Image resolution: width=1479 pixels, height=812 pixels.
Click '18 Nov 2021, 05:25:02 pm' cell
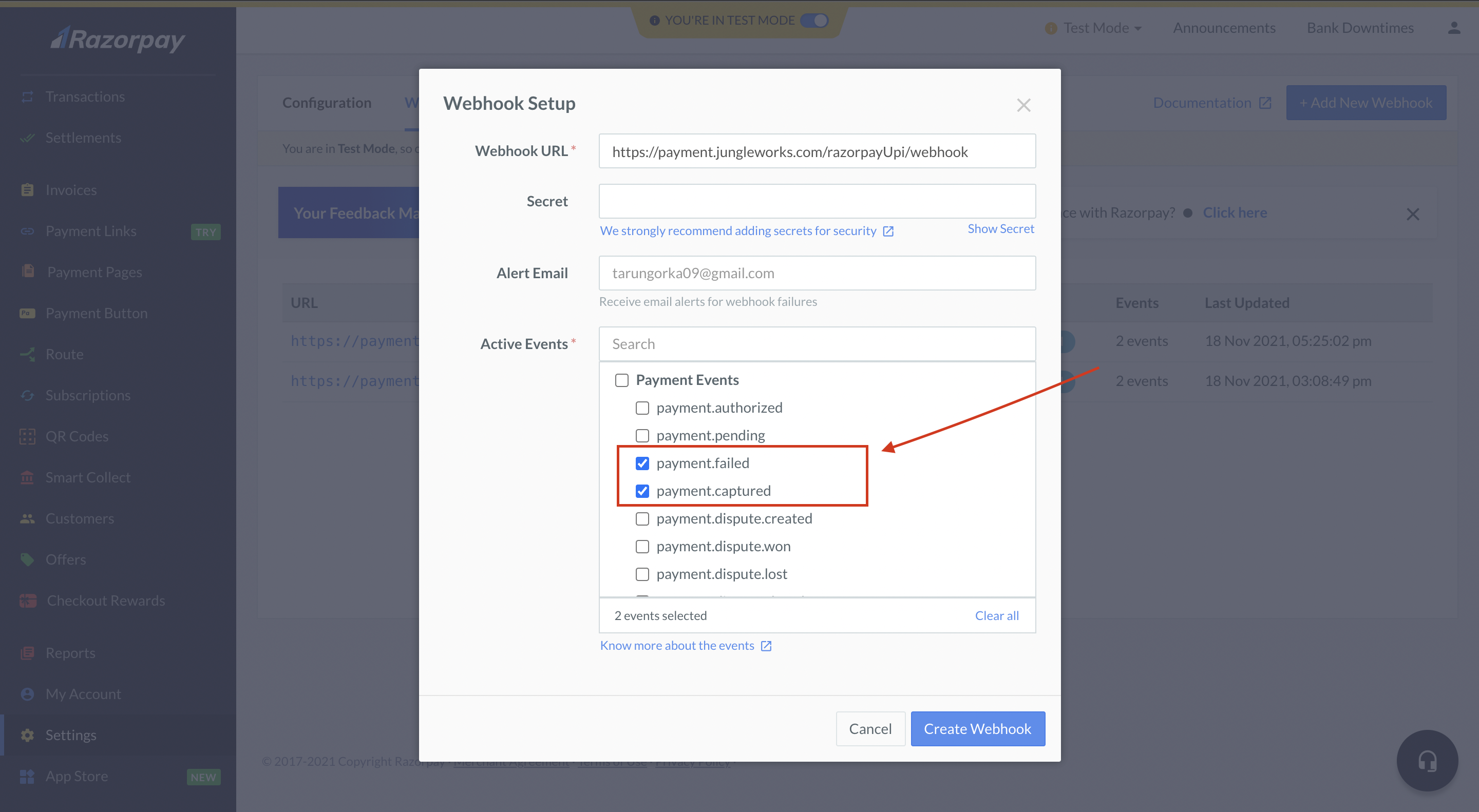tap(1288, 341)
